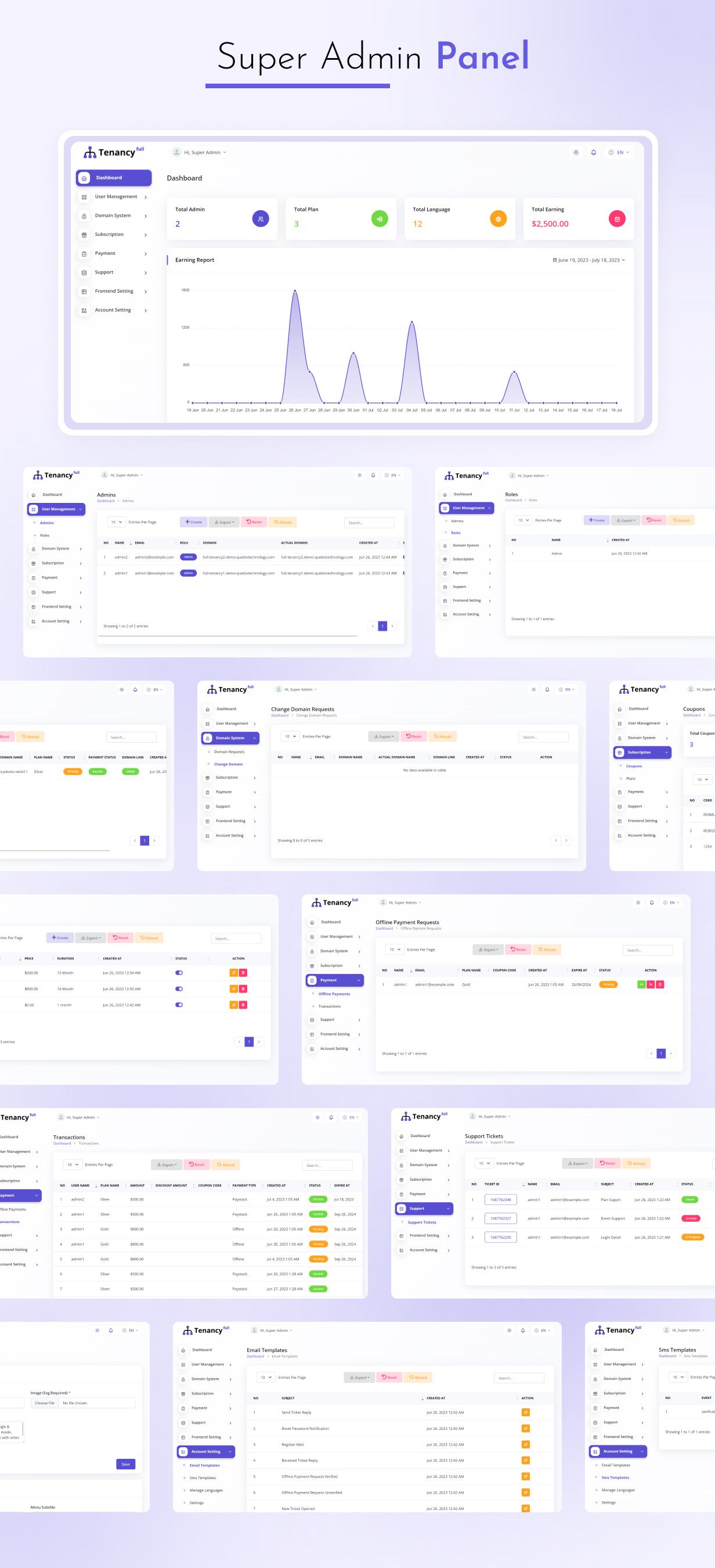Click Reload on Change Domain Requests page
The height and width of the screenshot is (1568, 715).
pyautogui.click(x=443, y=736)
